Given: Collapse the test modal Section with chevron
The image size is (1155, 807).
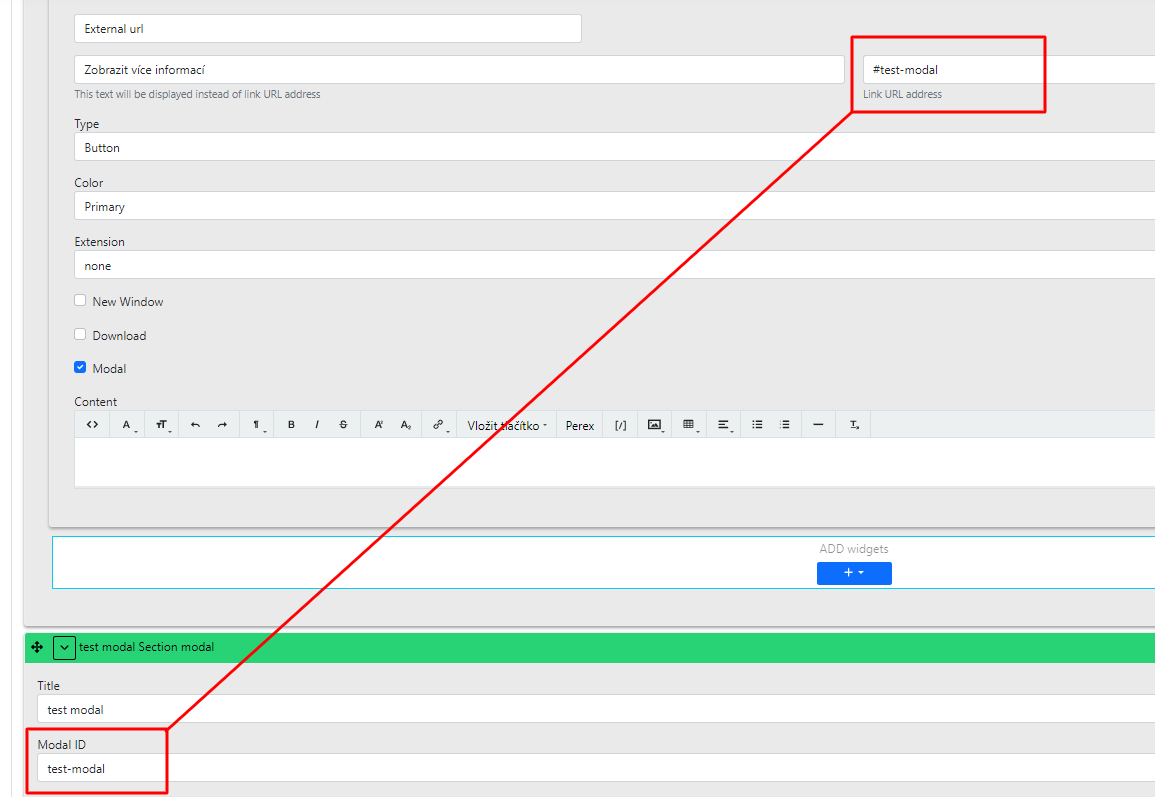Looking at the screenshot, I should pyautogui.click(x=64, y=647).
